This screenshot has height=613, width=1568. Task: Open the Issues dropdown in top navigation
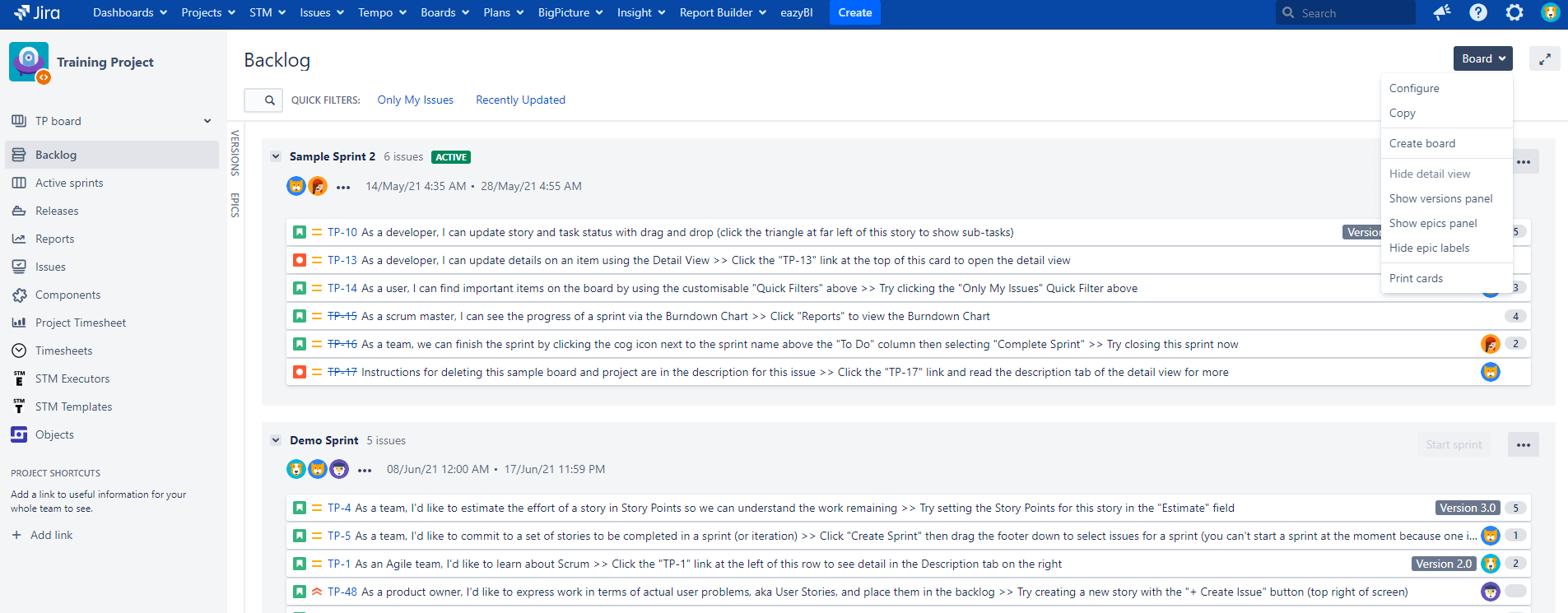click(322, 12)
